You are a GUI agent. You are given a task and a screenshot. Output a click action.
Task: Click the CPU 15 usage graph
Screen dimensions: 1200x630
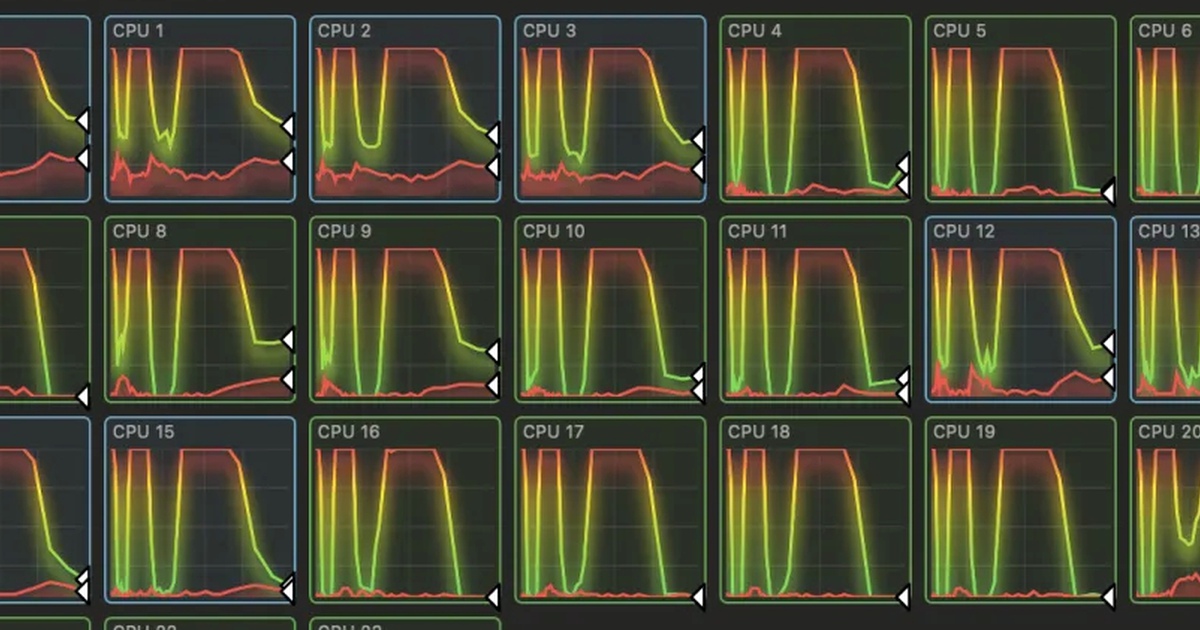click(x=200, y=510)
